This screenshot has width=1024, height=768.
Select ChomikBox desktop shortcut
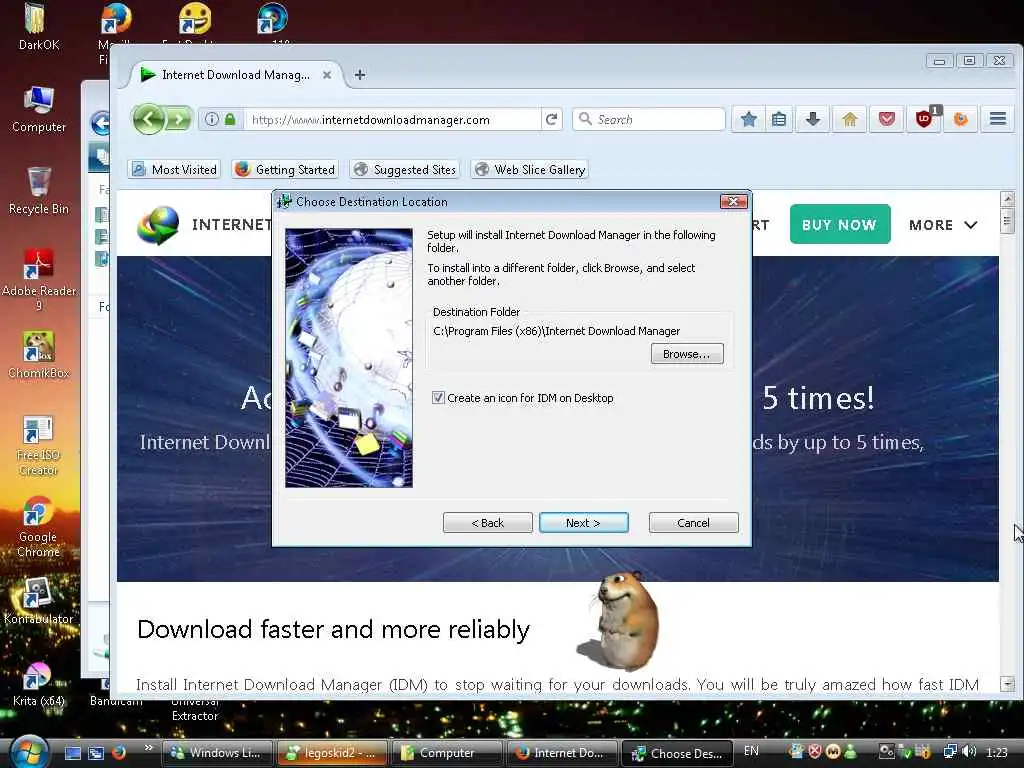[39, 355]
